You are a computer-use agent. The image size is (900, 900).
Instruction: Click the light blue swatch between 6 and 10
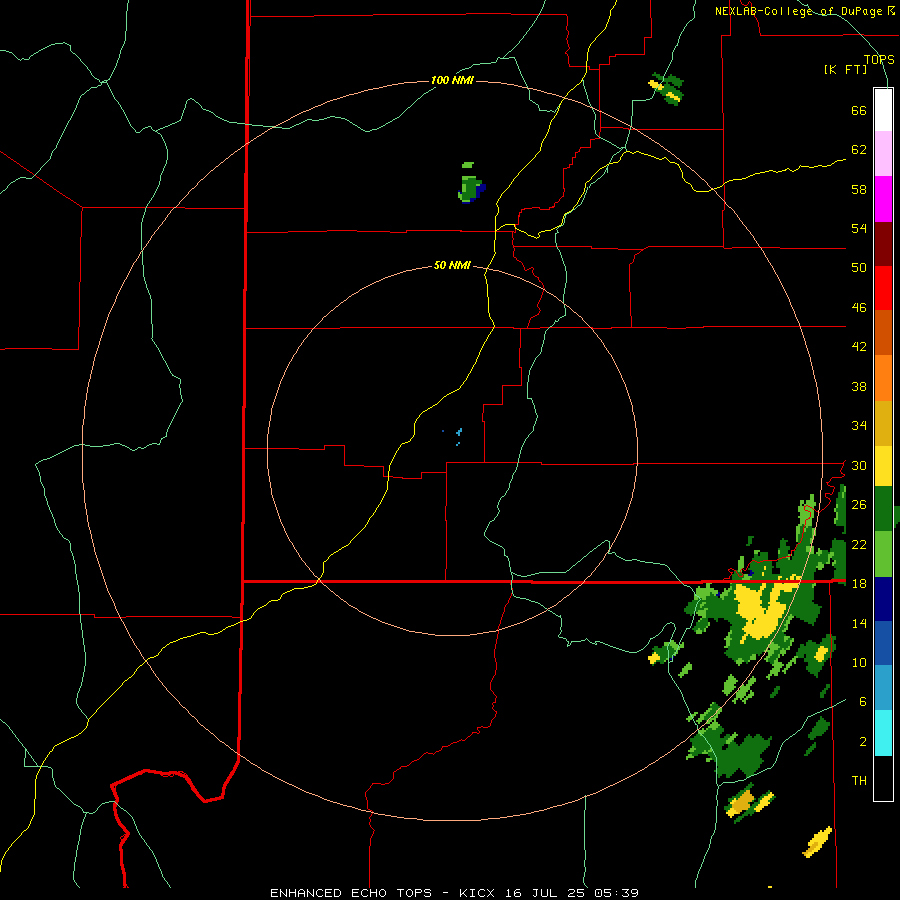(883, 688)
